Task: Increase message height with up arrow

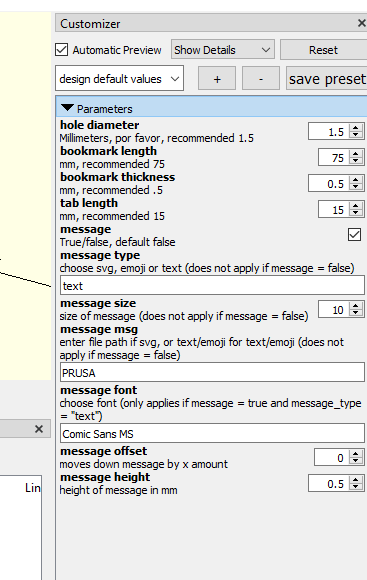Action: (x=356, y=480)
